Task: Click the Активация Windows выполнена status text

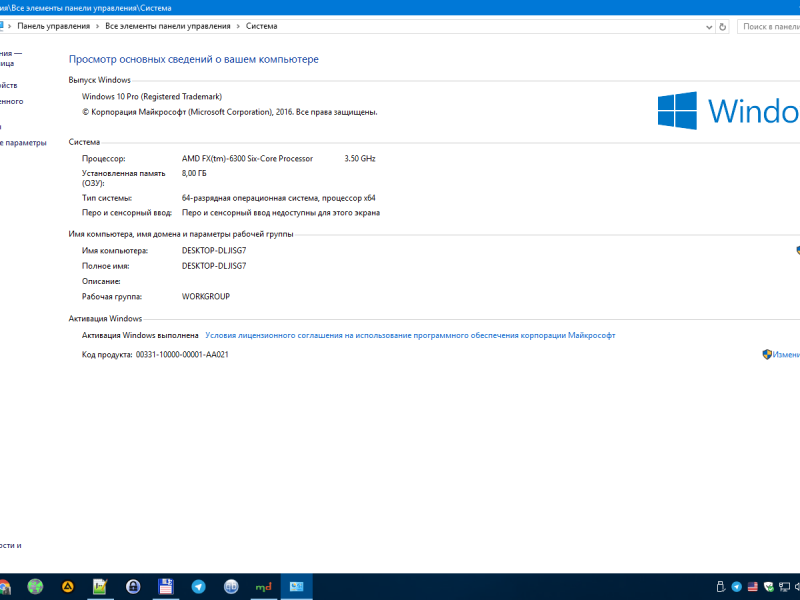Action: 140,335
